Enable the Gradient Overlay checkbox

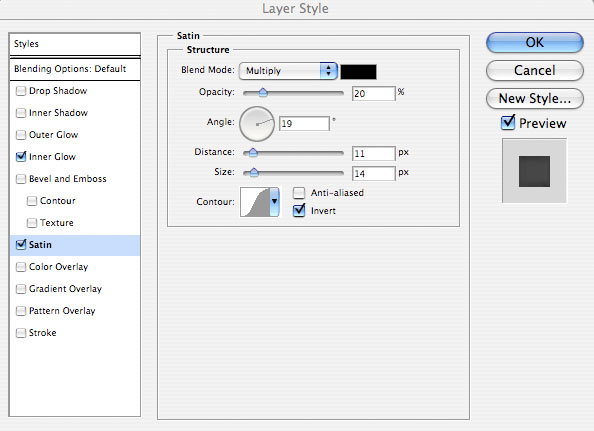point(21,289)
